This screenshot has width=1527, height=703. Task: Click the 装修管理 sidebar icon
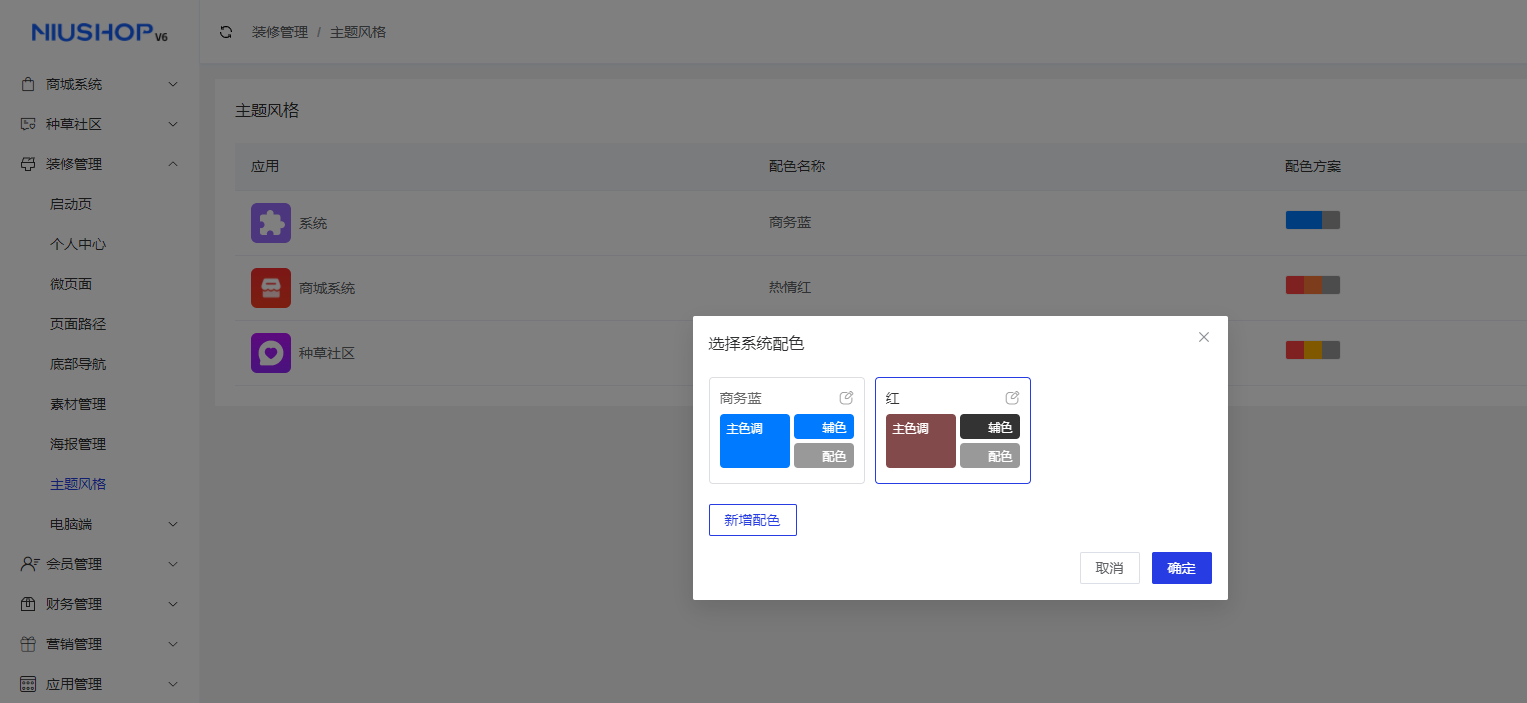tap(28, 164)
